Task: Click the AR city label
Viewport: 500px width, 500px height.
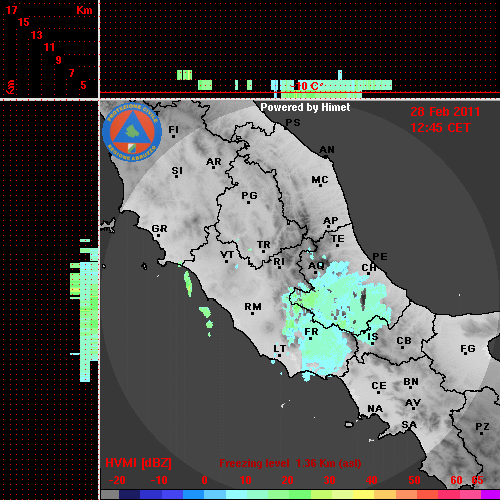Action: (214, 162)
